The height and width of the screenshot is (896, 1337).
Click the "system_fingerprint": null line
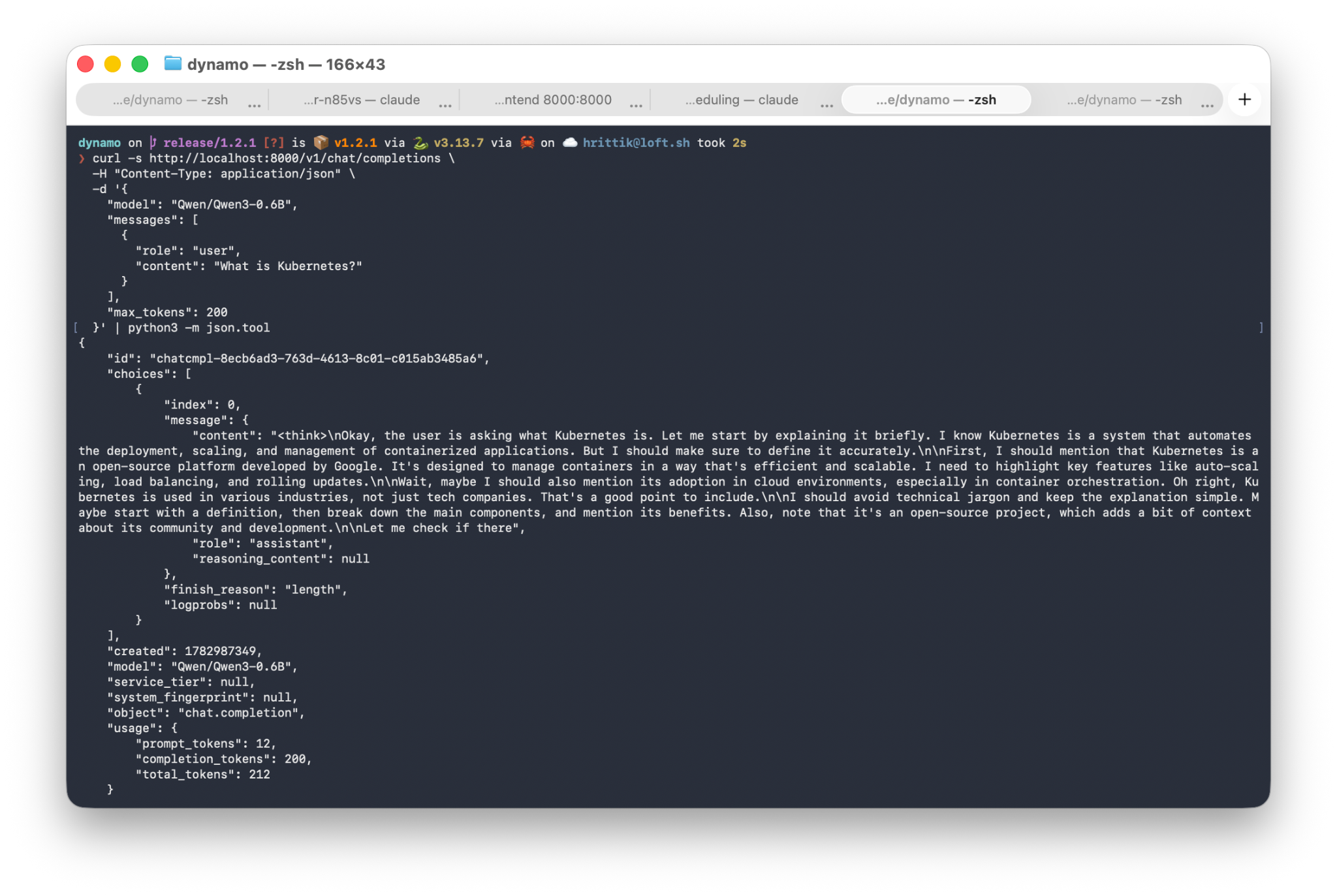pyautogui.click(x=202, y=698)
